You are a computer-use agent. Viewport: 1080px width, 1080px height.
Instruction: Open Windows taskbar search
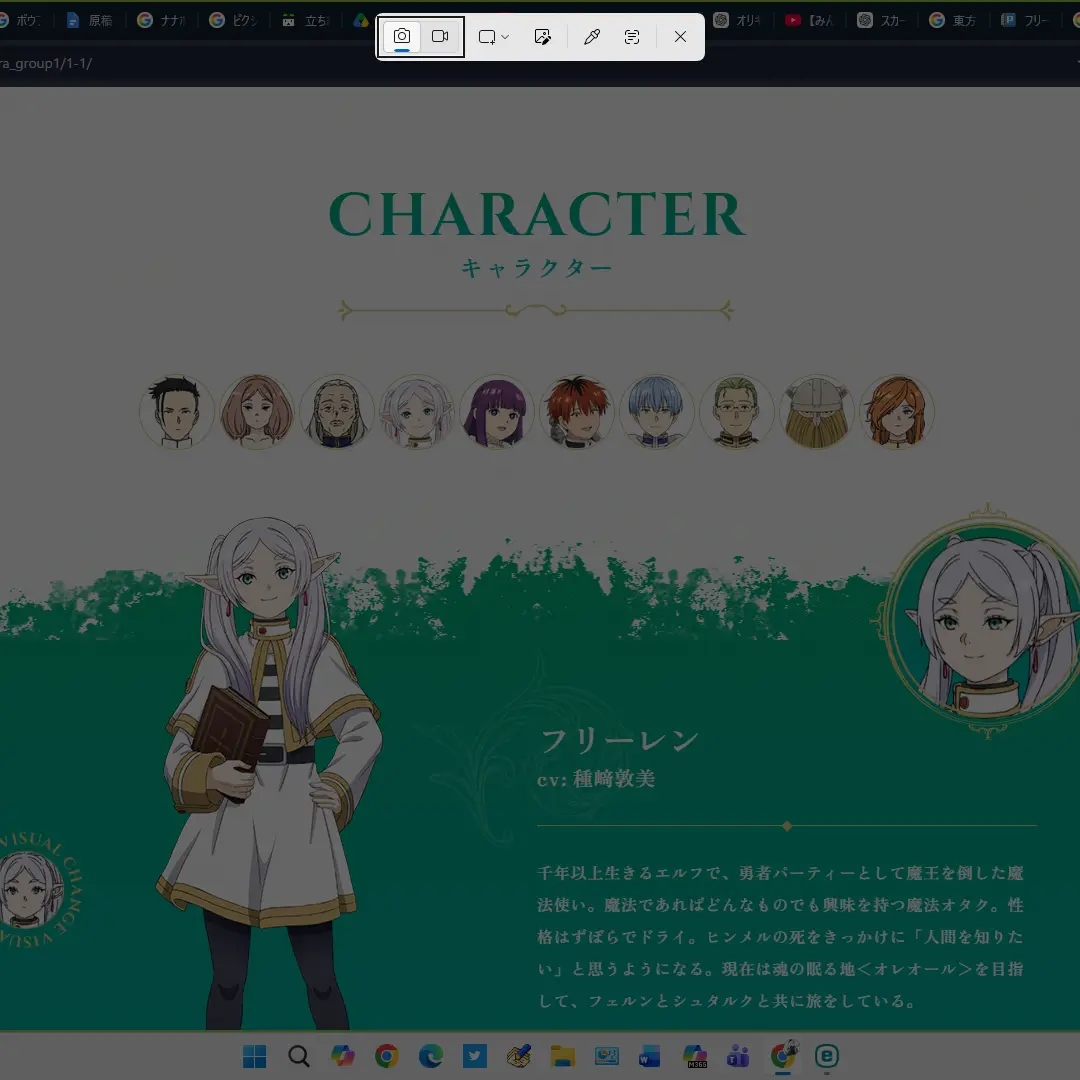click(x=298, y=1056)
